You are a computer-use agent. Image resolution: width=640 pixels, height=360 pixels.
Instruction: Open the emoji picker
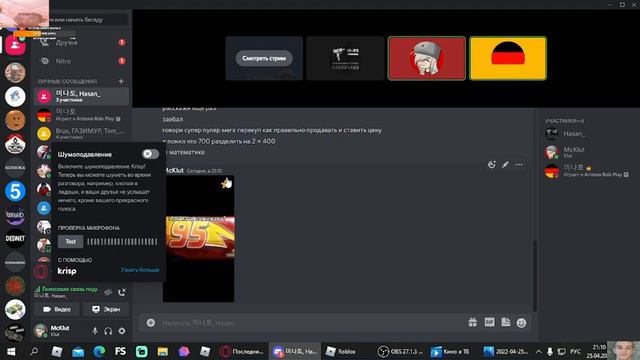[521, 323]
